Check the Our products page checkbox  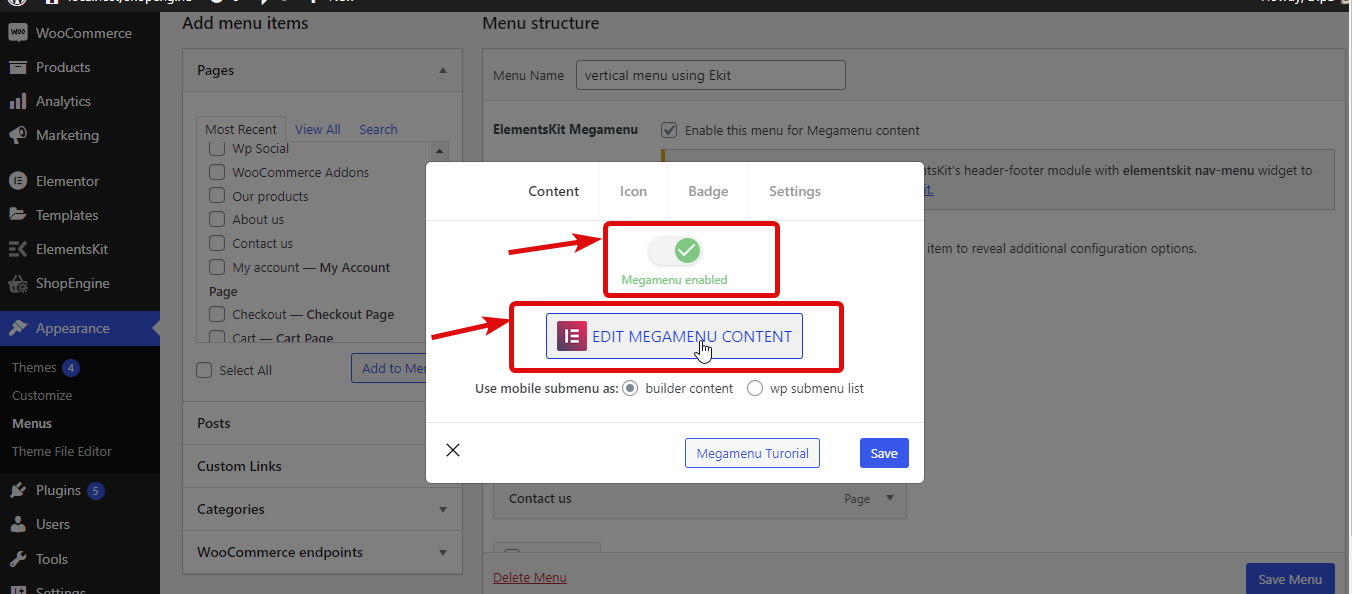tap(217, 196)
